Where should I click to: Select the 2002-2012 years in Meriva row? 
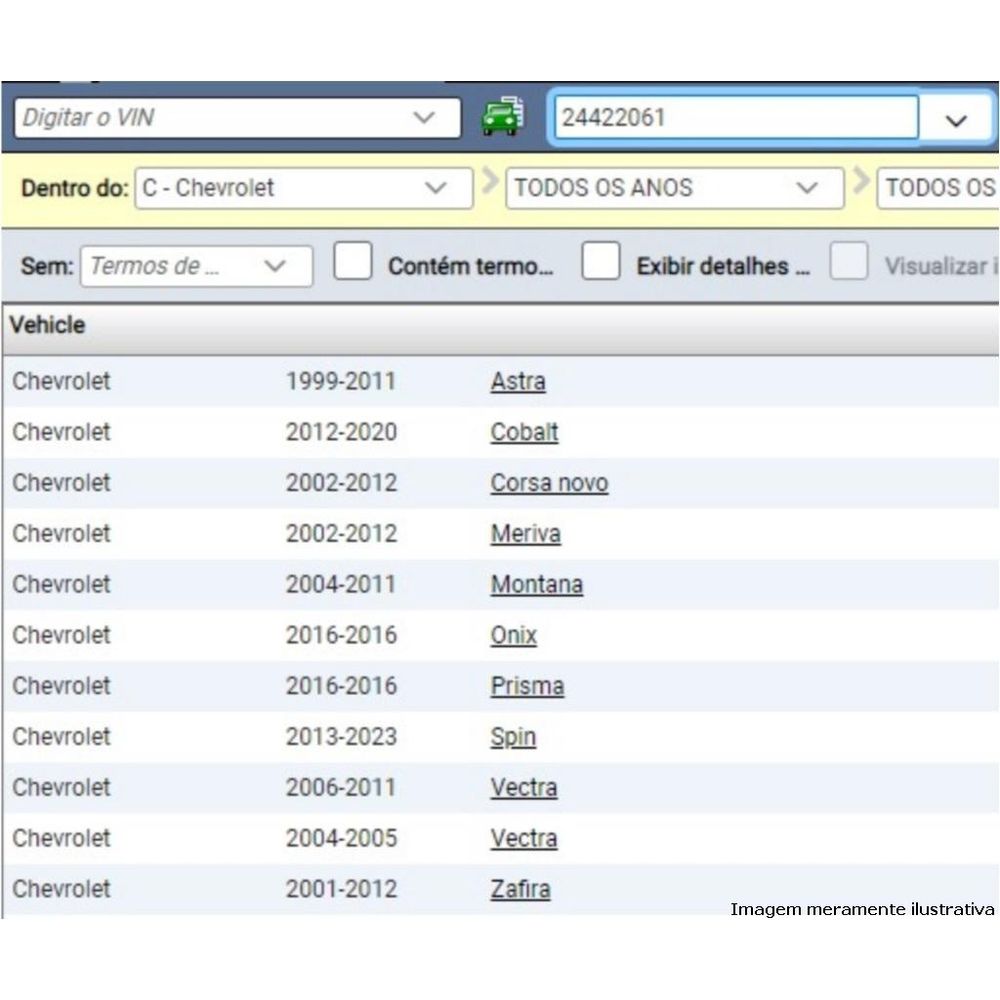click(341, 533)
